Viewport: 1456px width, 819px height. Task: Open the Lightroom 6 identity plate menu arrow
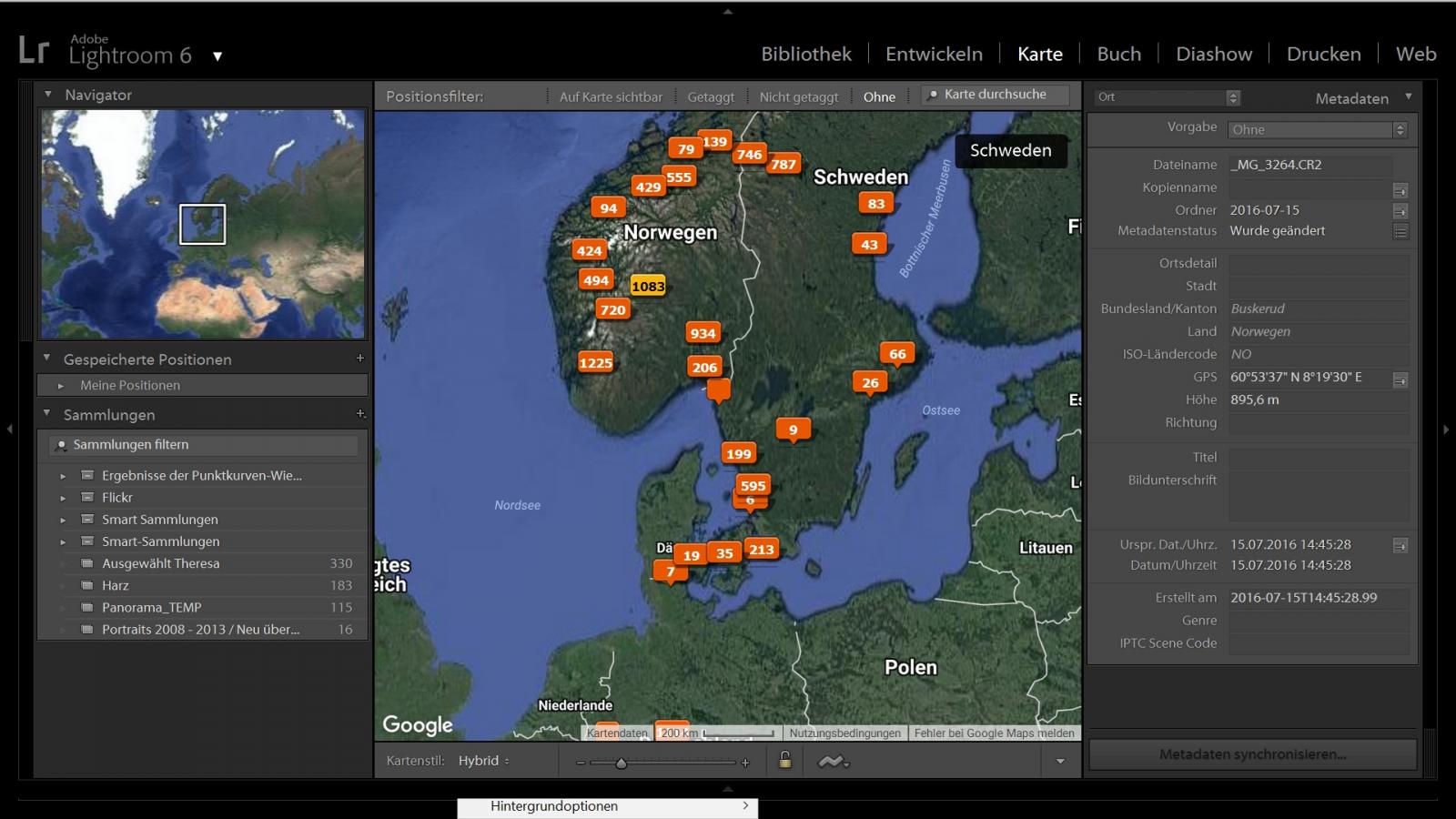click(217, 56)
